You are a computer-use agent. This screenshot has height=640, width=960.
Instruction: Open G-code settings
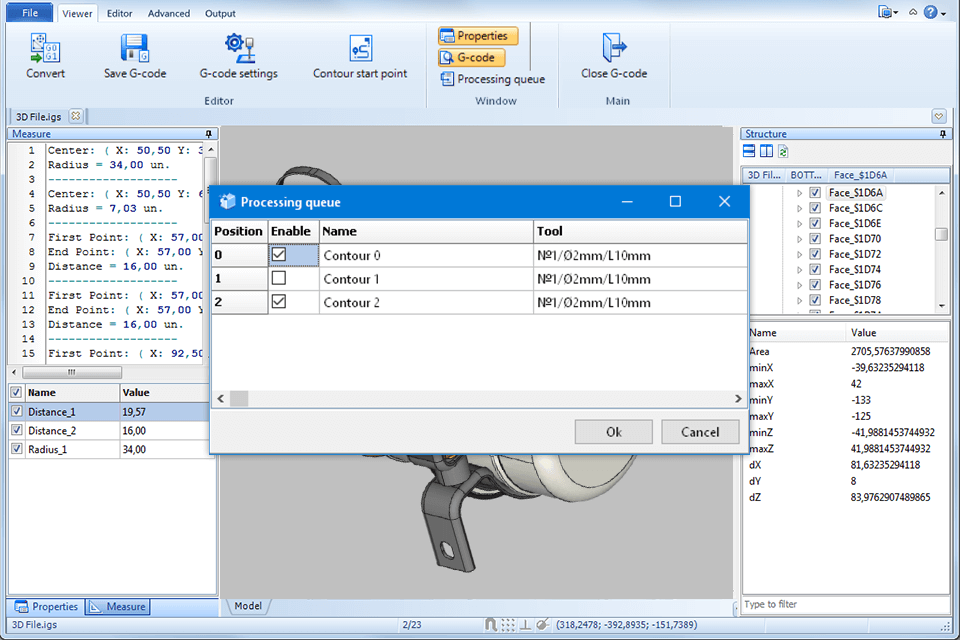tap(238, 49)
